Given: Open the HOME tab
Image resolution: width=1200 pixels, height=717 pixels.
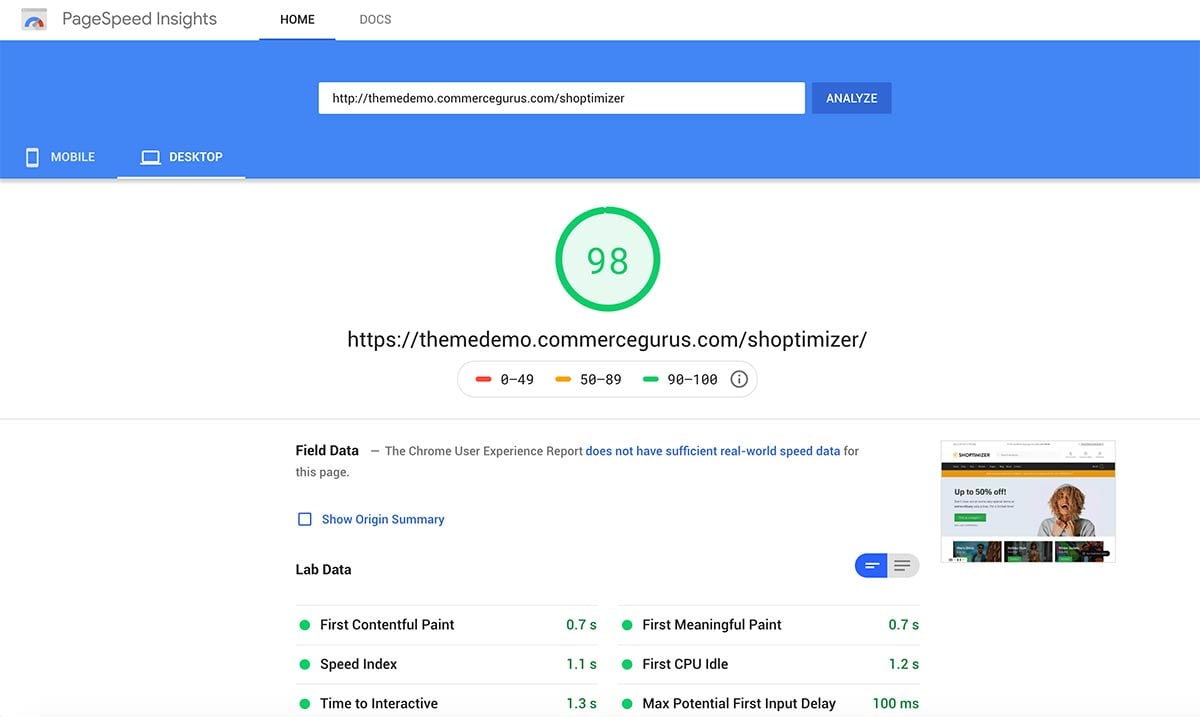Looking at the screenshot, I should (297, 20).
